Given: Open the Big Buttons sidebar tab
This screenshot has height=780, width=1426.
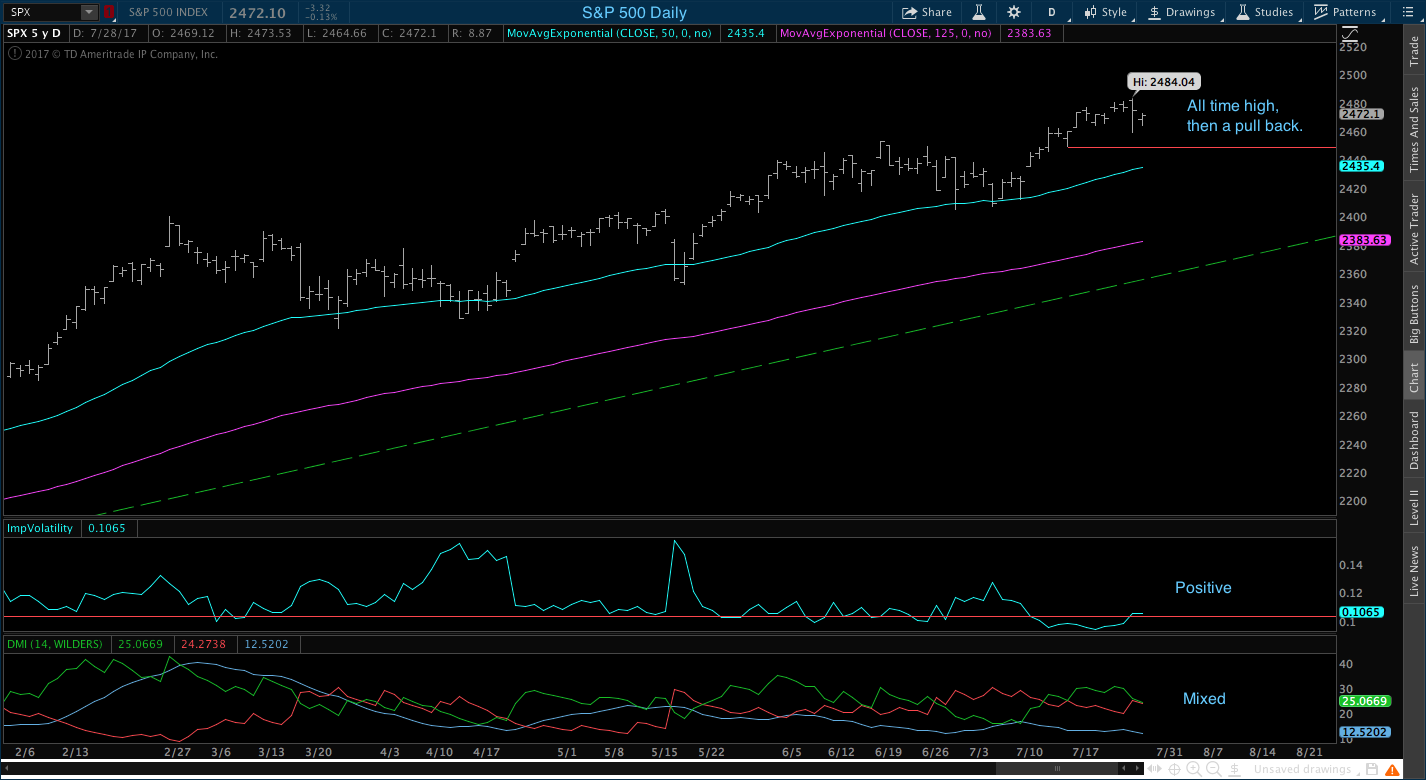Looking at the screenshot, I should tap(1414, 314).
